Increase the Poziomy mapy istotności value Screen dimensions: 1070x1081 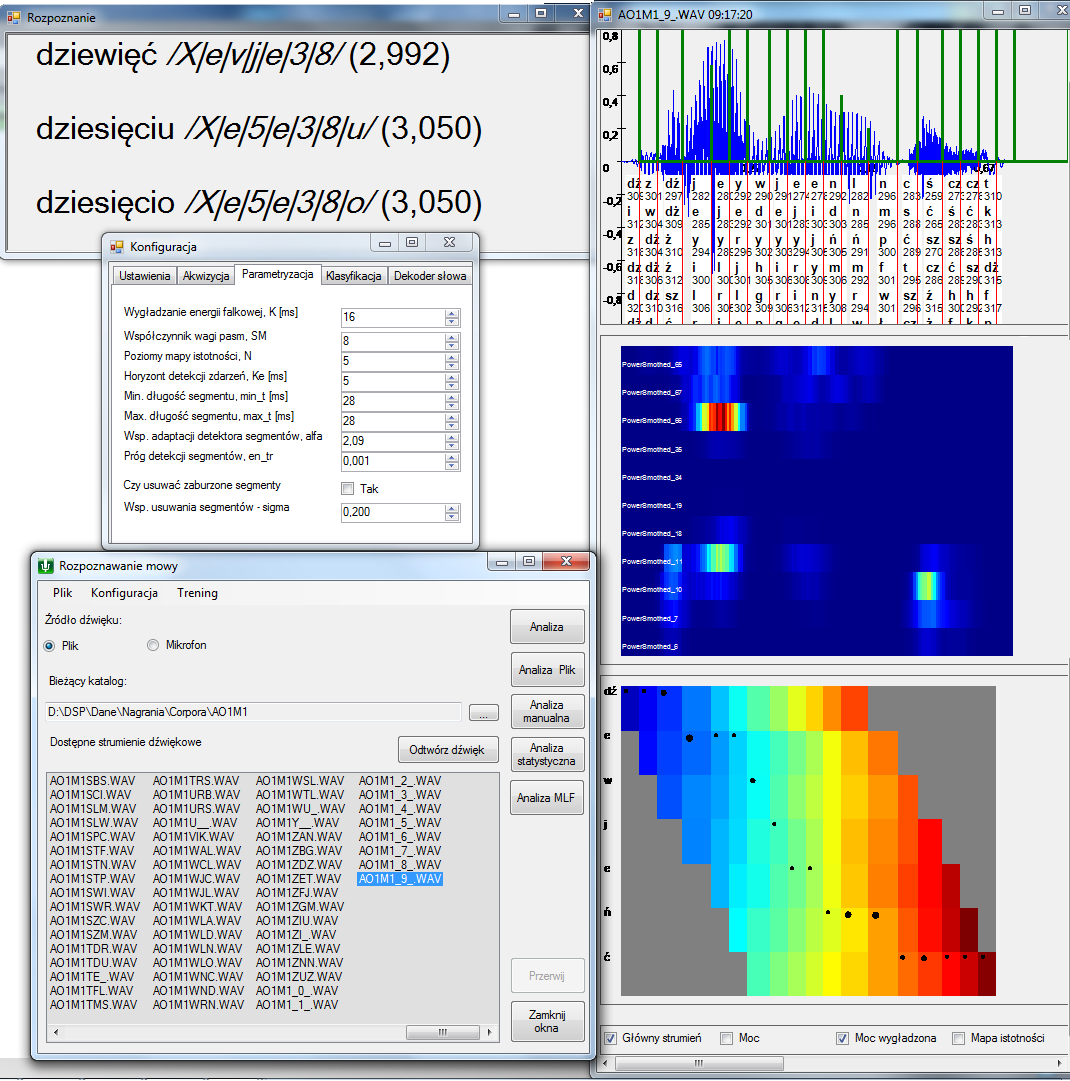(x=452, y=357)
